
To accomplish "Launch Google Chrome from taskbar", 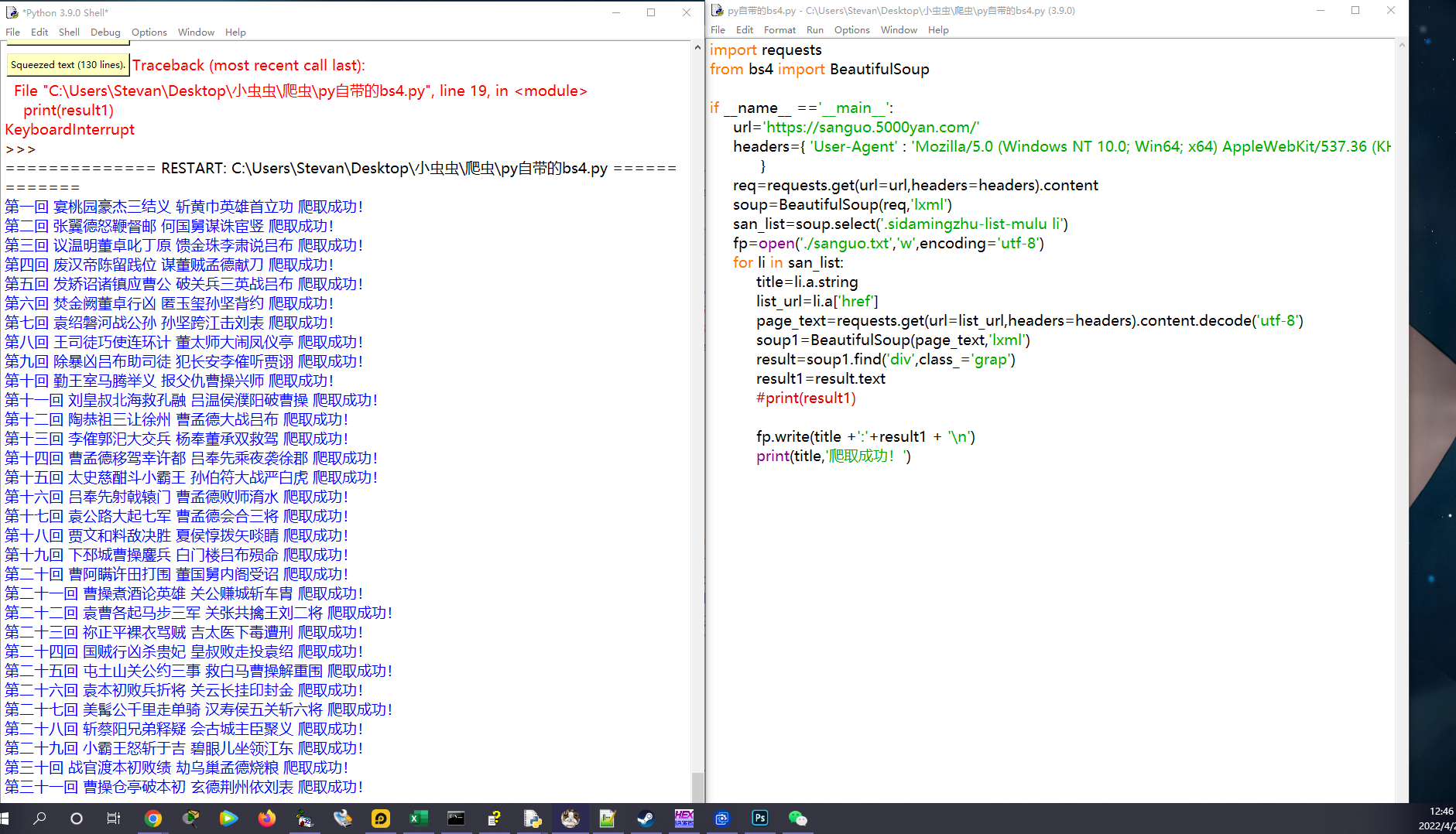I will click(153, 818).
